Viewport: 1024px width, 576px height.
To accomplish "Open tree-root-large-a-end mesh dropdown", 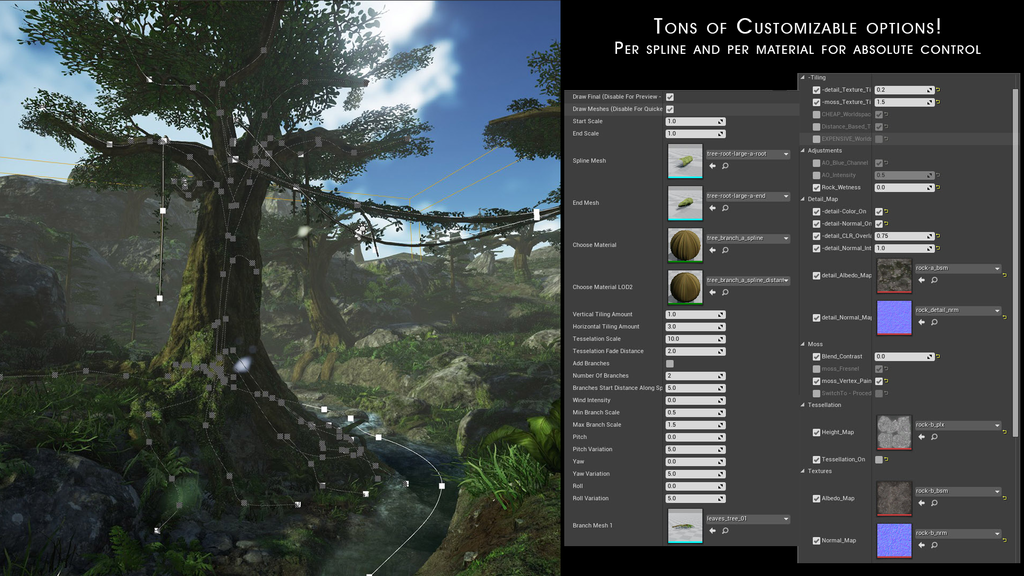I will click(748, 197).
